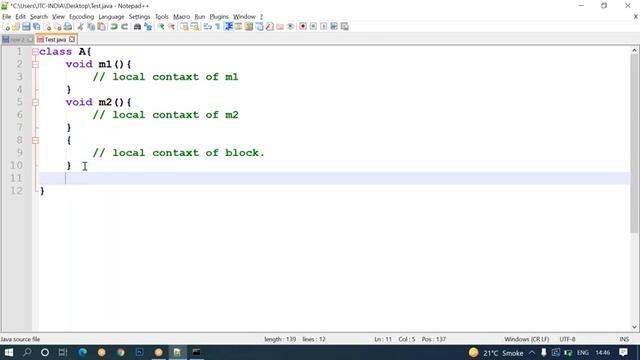Click Run Macro Multiple Times icon
Viewport: 640px width, 360px height.
pos(334,27)
